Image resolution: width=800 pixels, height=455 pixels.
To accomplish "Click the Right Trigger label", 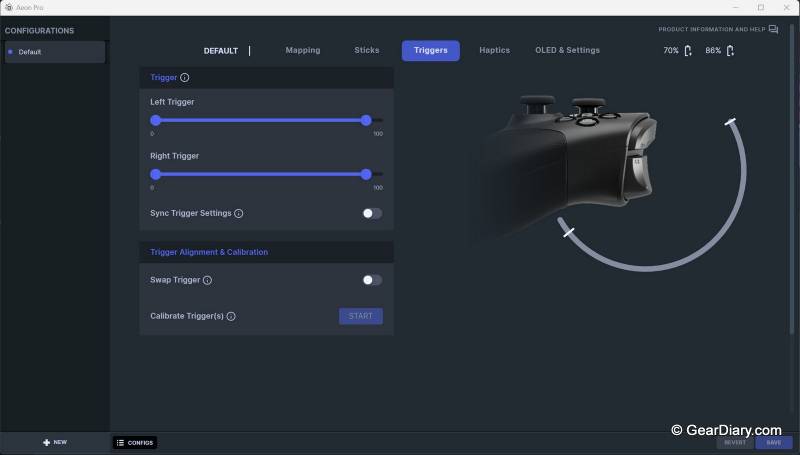I will coord(174,156).
